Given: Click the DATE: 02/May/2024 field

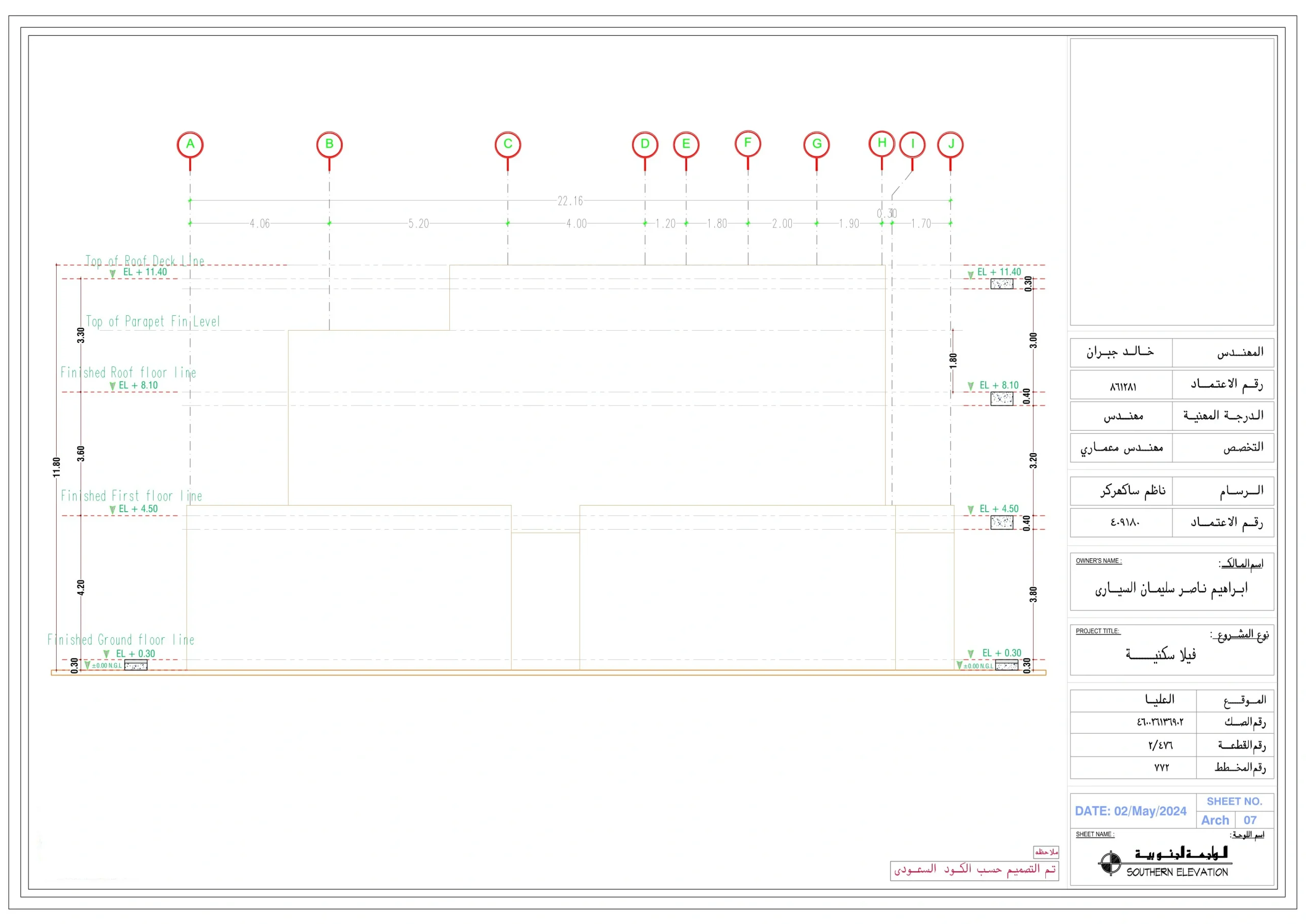Looking at the screenshot, I should (1130, 811).
